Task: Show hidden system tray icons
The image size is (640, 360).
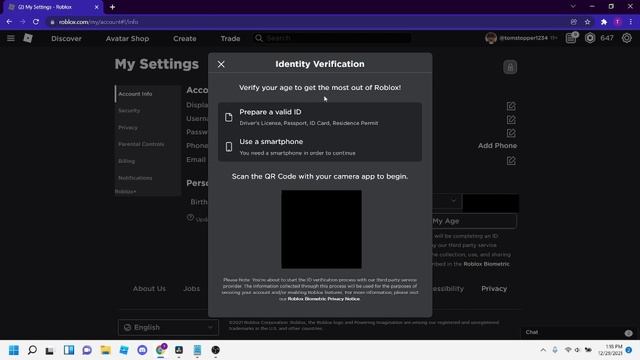Action: click(x=543, y=350)
